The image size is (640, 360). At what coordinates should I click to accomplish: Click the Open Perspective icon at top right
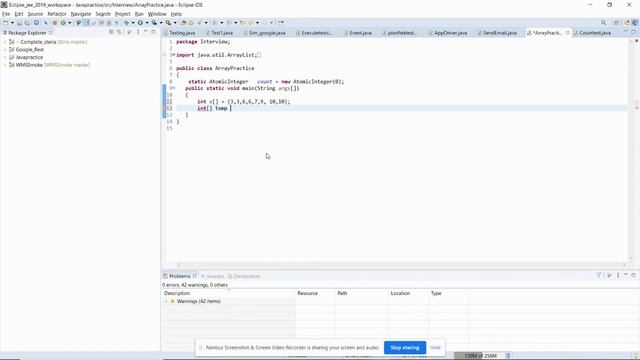617,23
